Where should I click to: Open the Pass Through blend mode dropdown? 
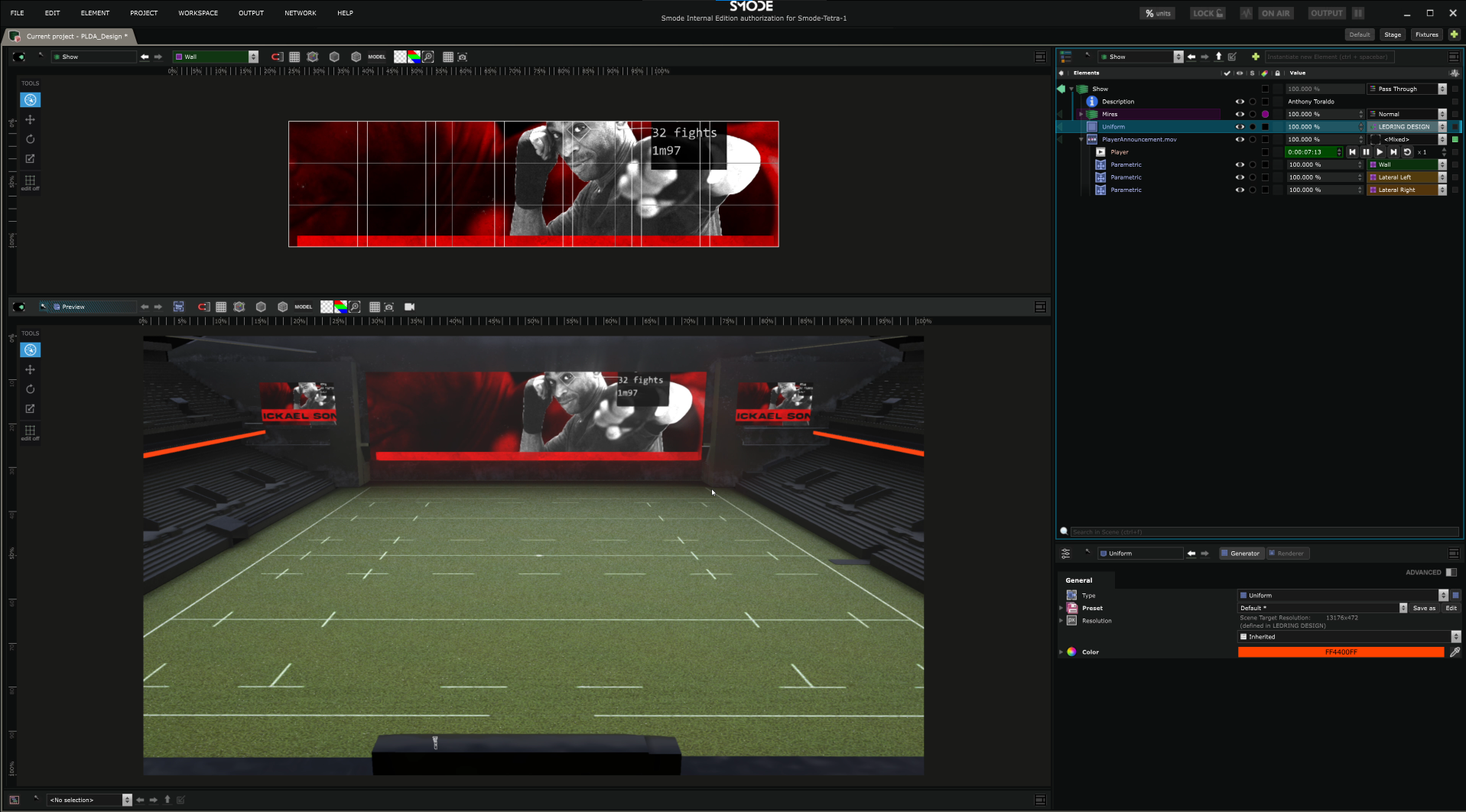[x=1442, y=89]
